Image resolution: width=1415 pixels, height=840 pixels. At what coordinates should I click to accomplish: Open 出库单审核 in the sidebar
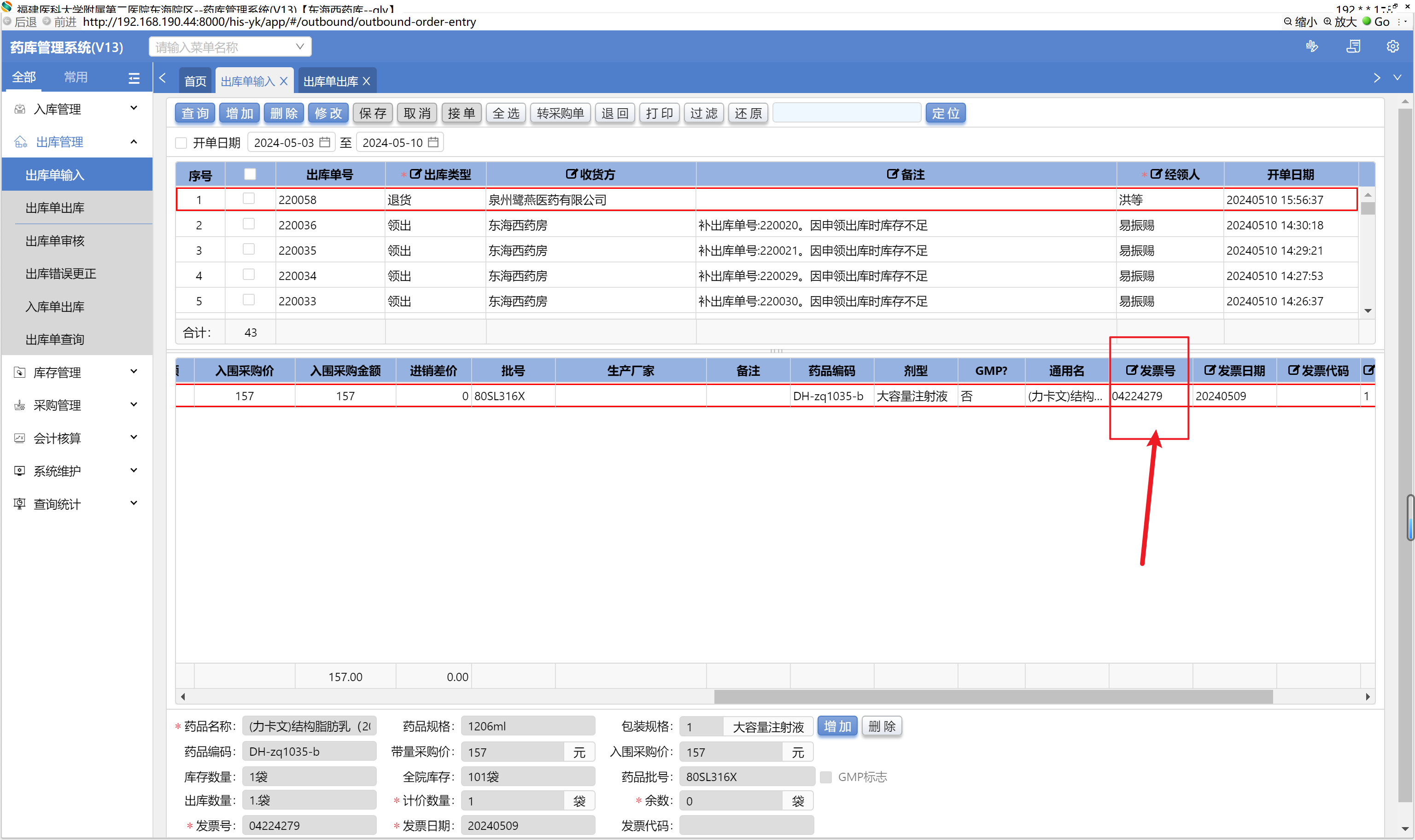click(55, 240)
